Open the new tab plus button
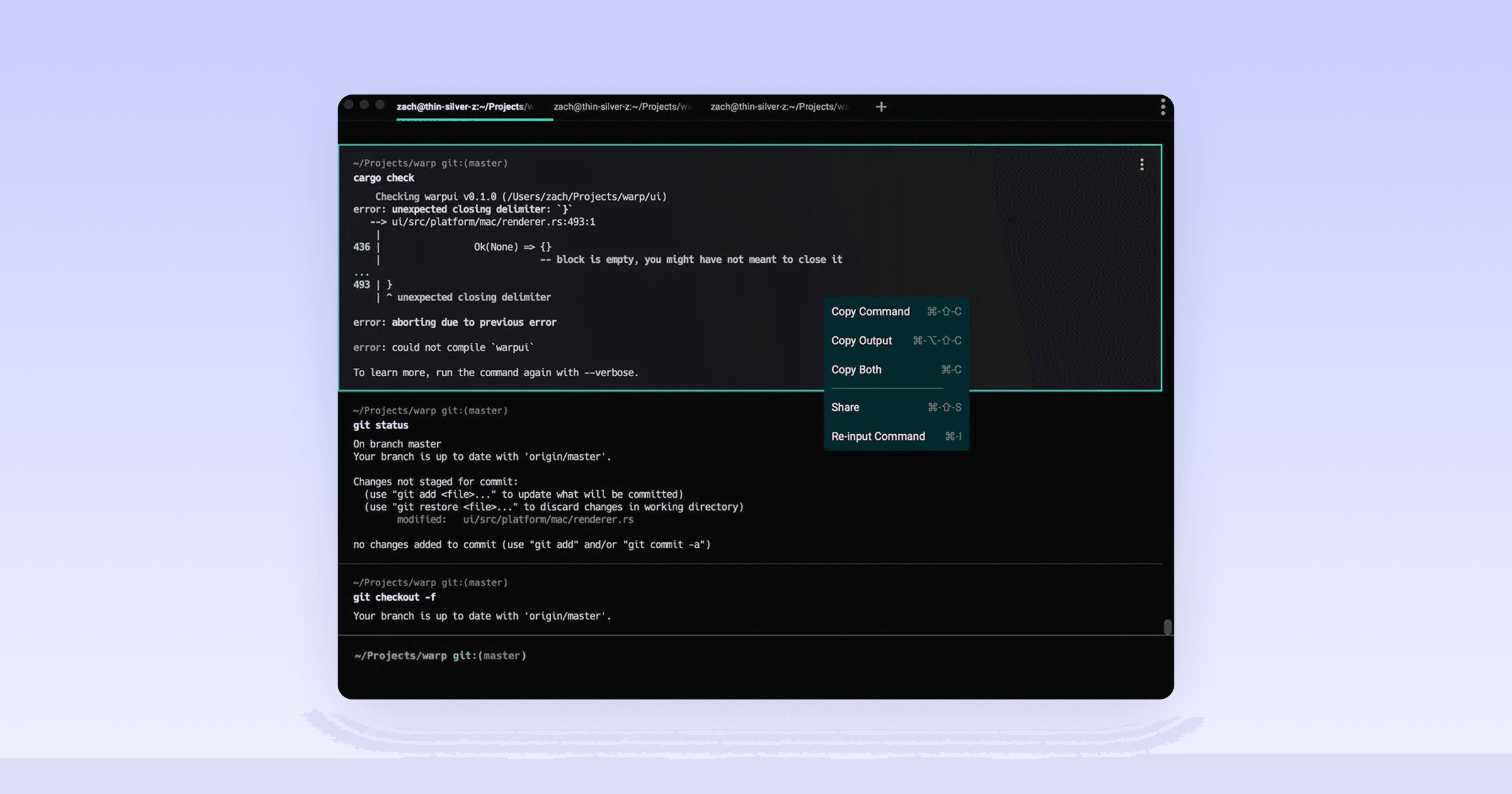 (x=881, y=107)
